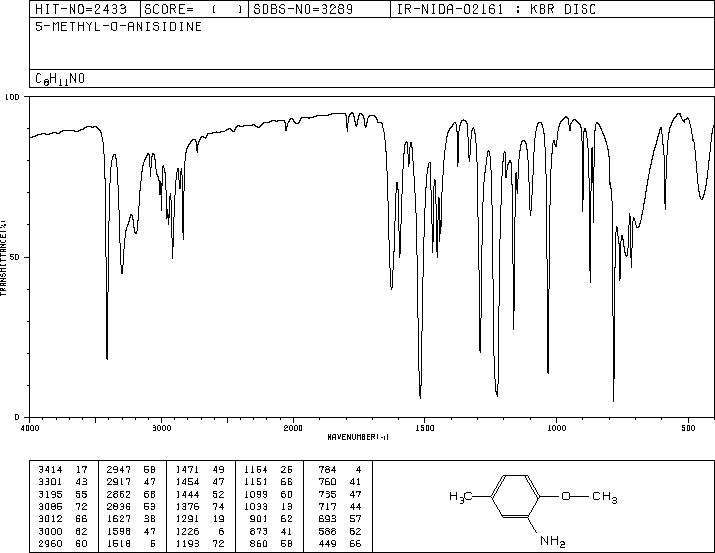Select the 2836 peak entry in table
Image resolution: width=715 pixels, height=553 pixels.
coord(131,506)
